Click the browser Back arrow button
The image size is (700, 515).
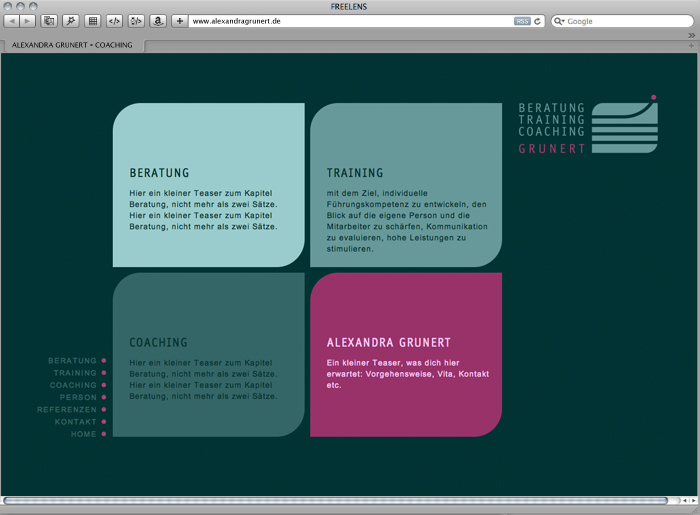coord(12,21)
